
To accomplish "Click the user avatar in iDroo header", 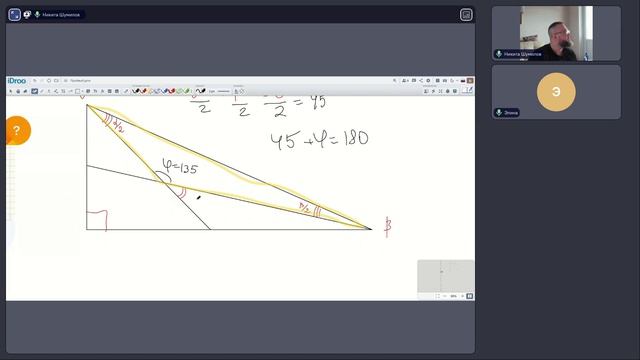I will [470, 80].
